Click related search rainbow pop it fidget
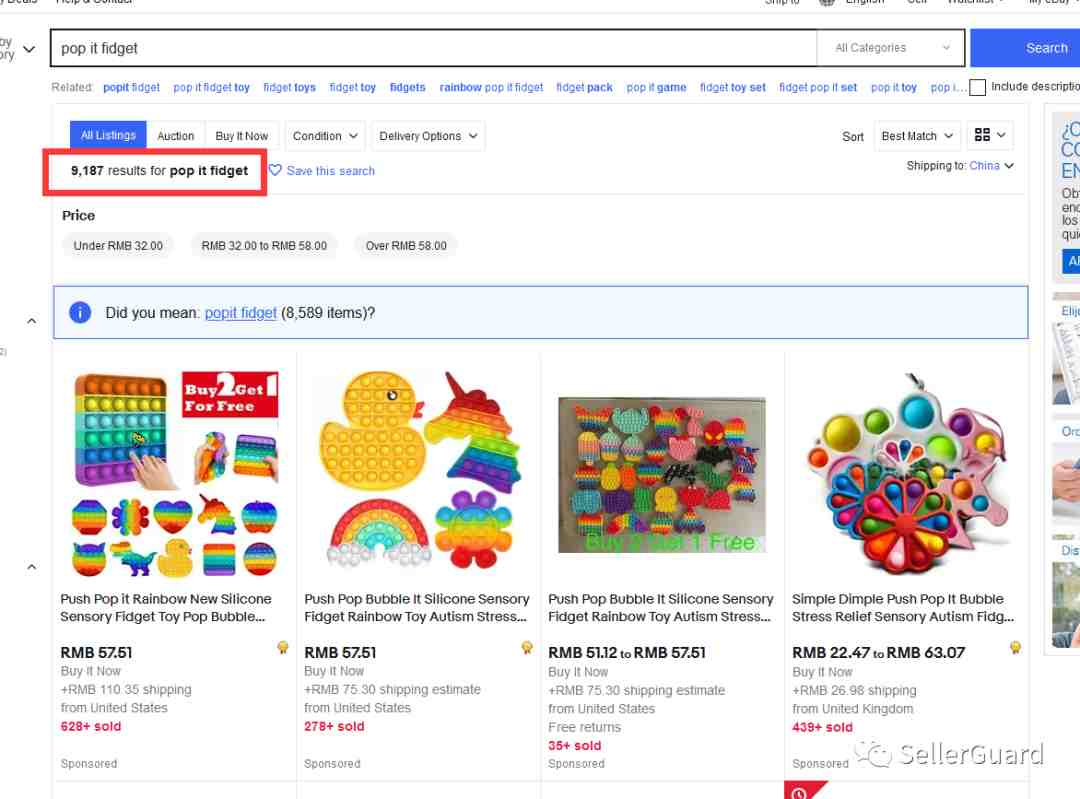 click(x=491, y=87)
